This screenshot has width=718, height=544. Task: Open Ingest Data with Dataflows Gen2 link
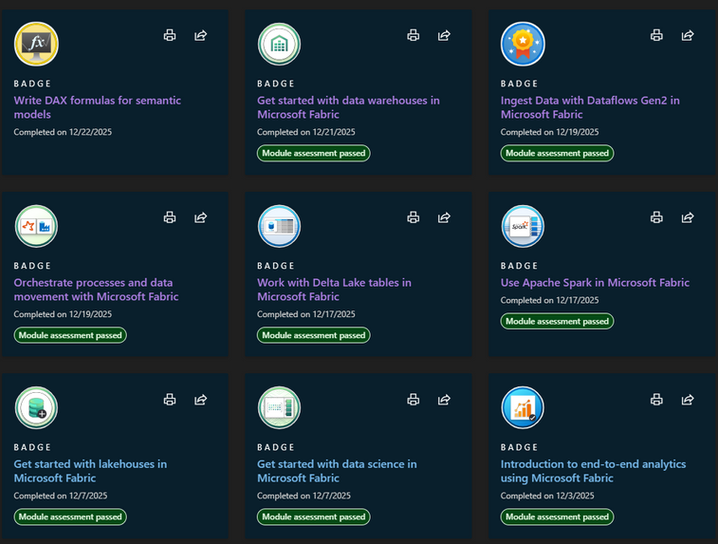[x=590, y=107]
